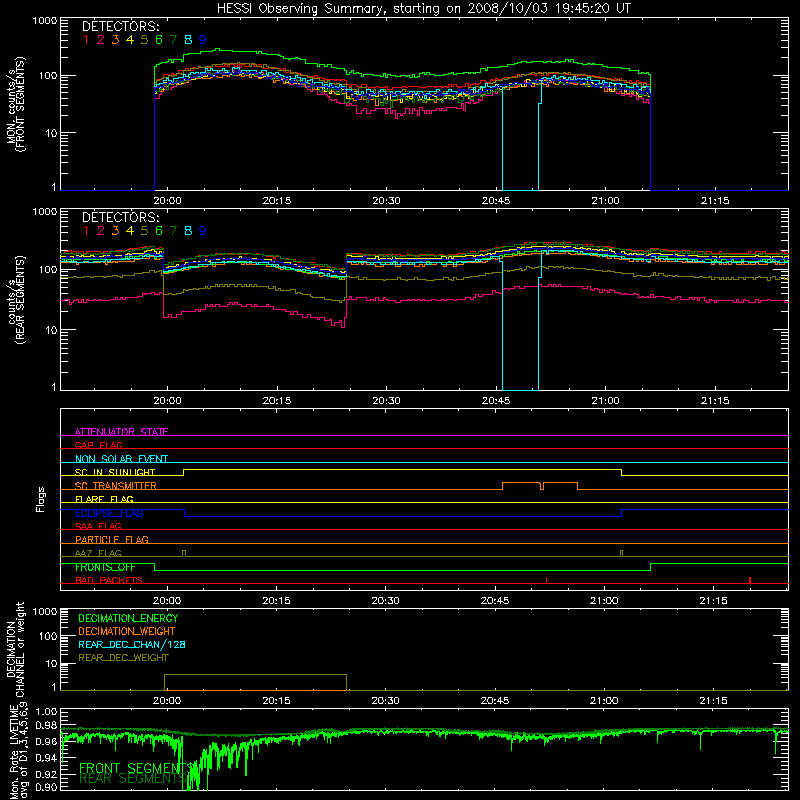Click orange detector 3 in front segments legend
800x800 pixels.
click(115, 40)
